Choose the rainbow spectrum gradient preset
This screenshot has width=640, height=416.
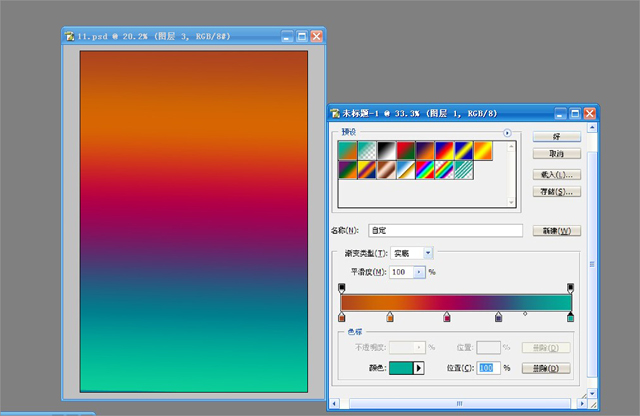(425, 170)
